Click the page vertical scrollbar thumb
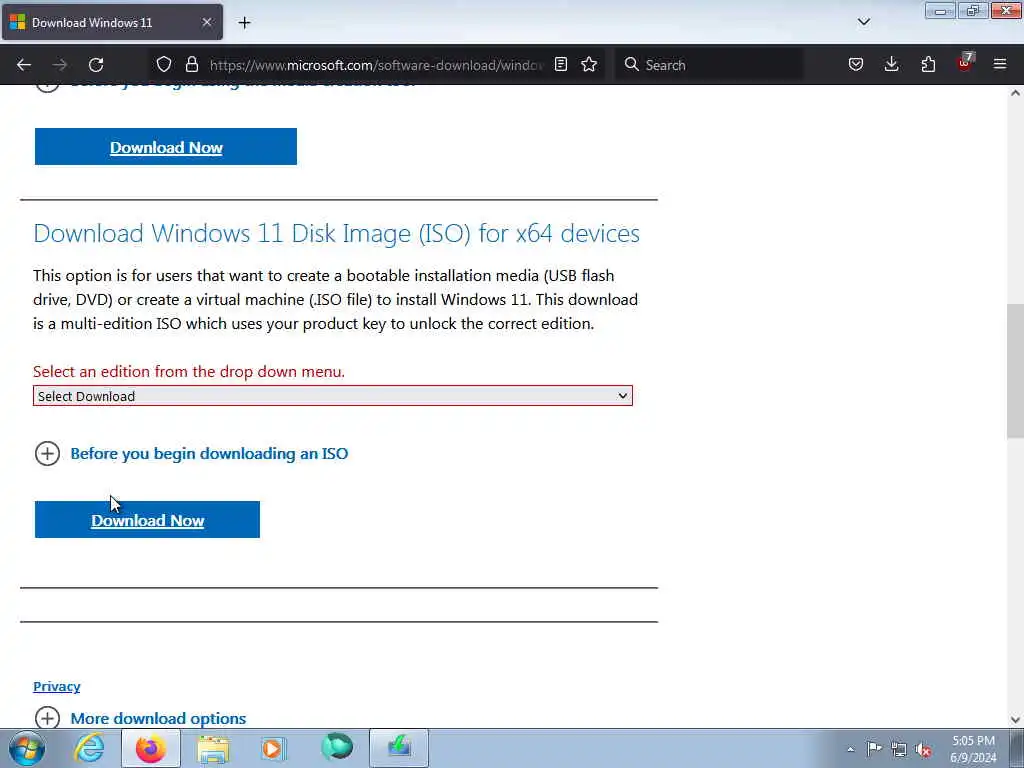This screenshot has height=768, width=1024. click(x=1015, y=370)
